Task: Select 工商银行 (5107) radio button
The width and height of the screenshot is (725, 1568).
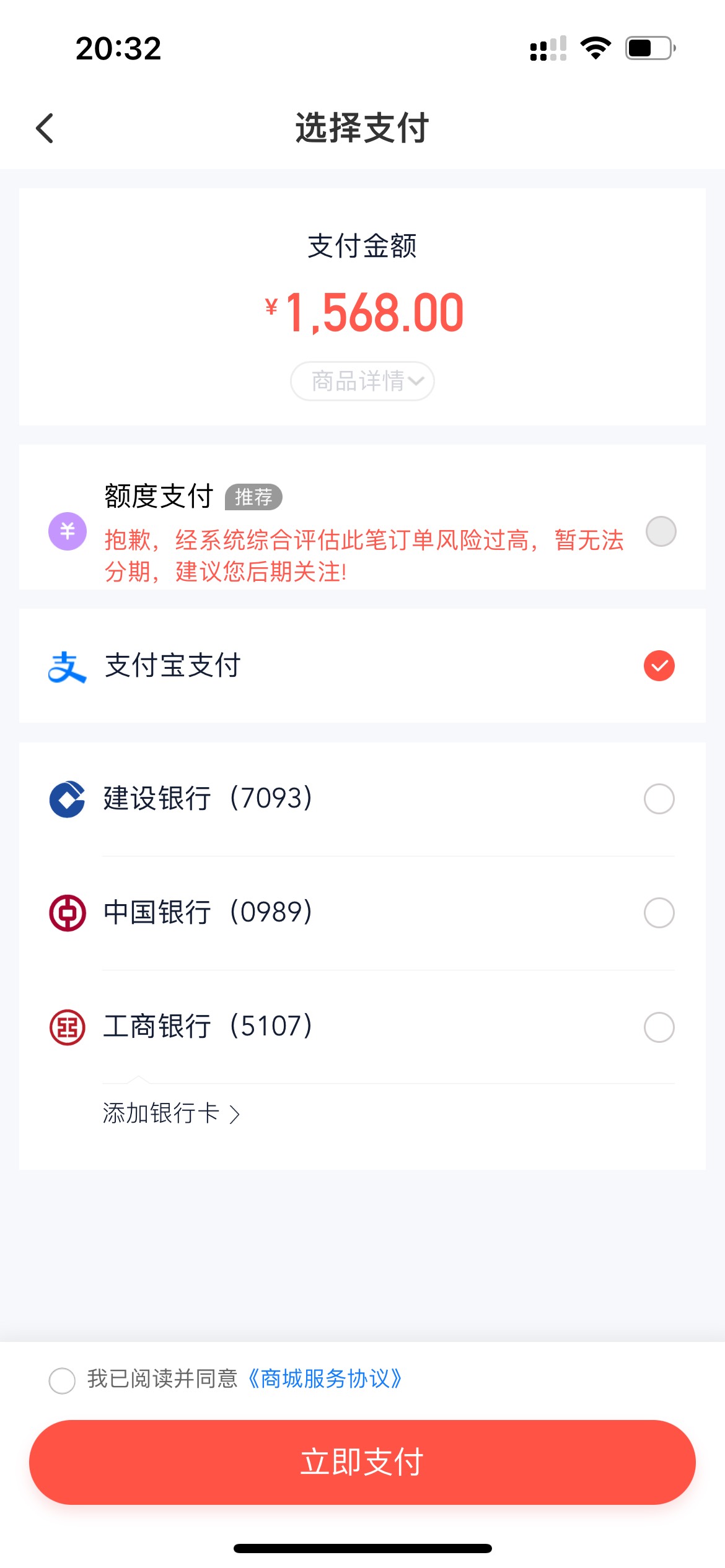Action: pos(659,1027)
